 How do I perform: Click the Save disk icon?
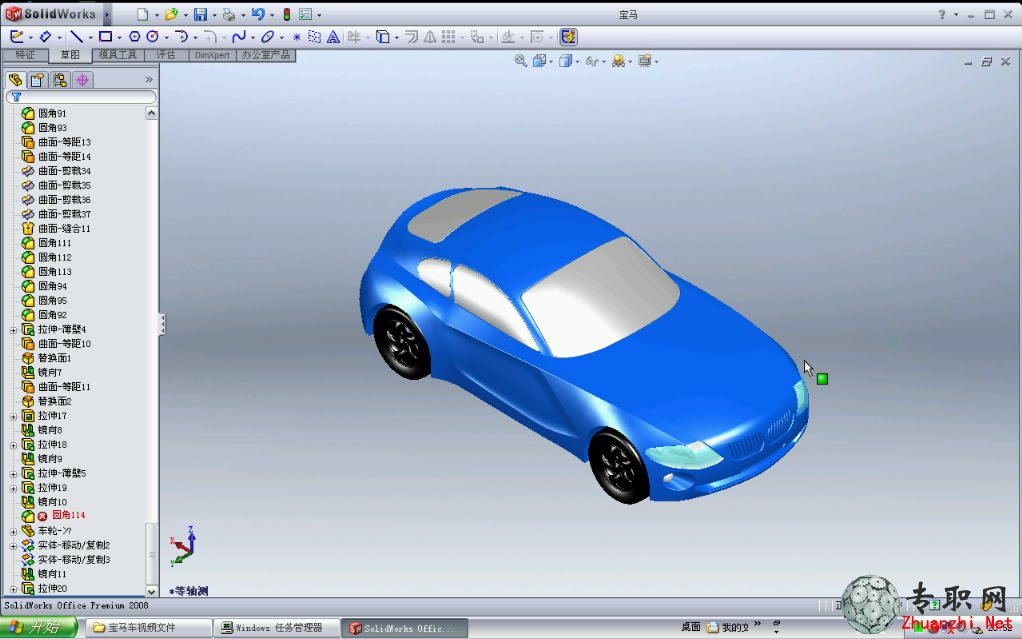pos(200,14)
